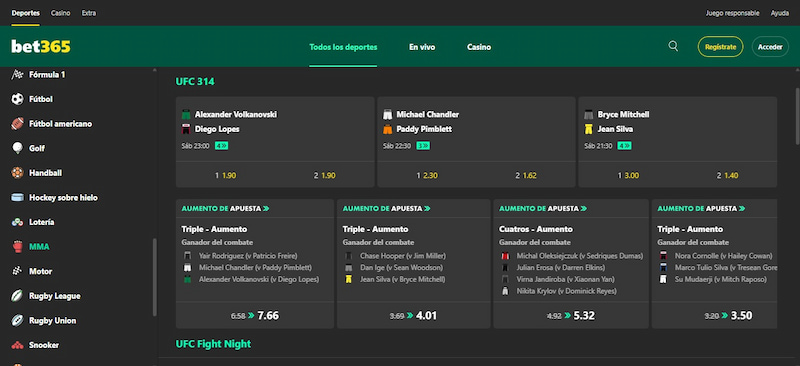
Task: Bet on Jean Silva at 1.40
Action: tap(728, 175)
